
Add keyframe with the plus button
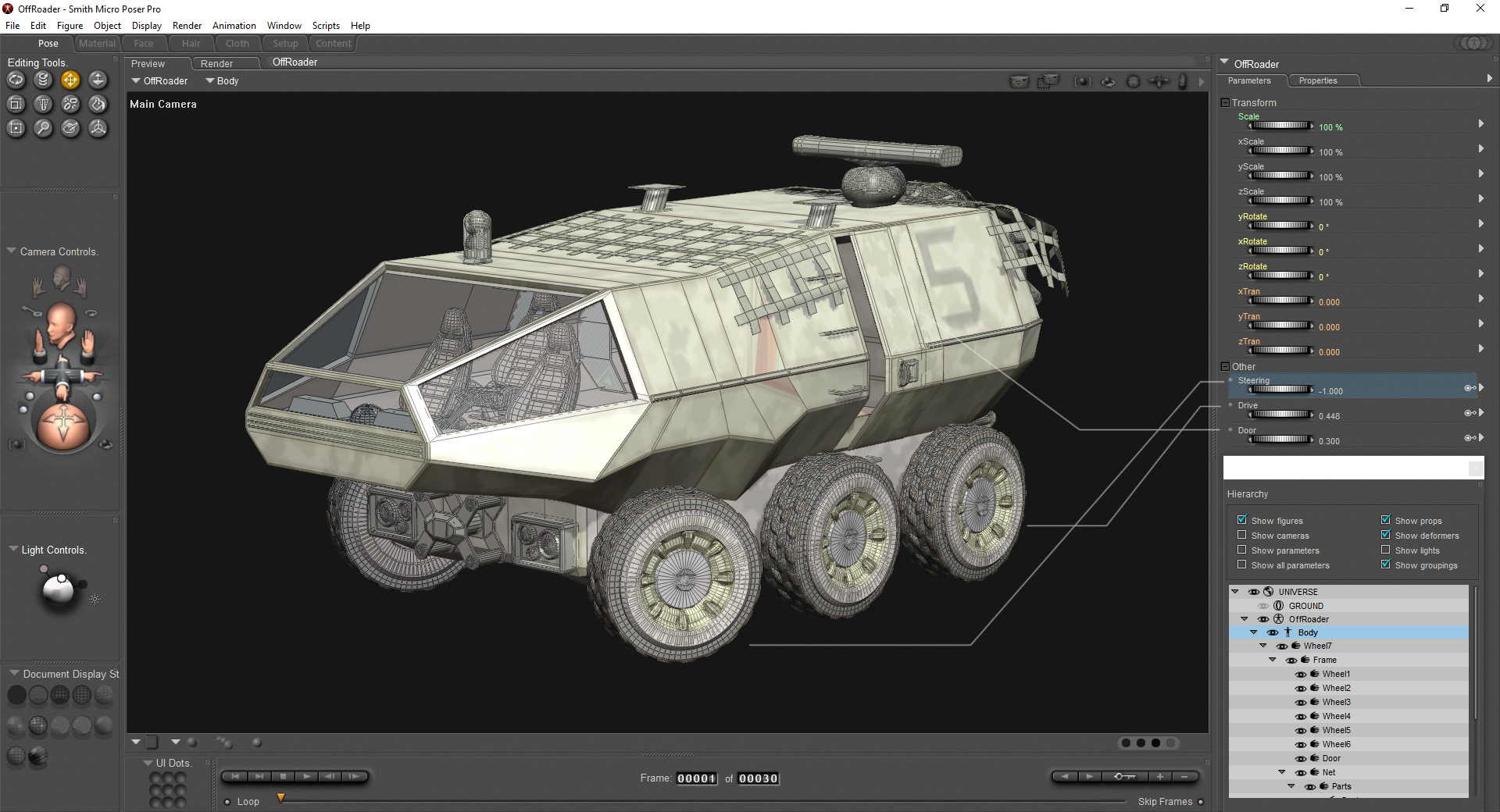[x=1160, y=777]
